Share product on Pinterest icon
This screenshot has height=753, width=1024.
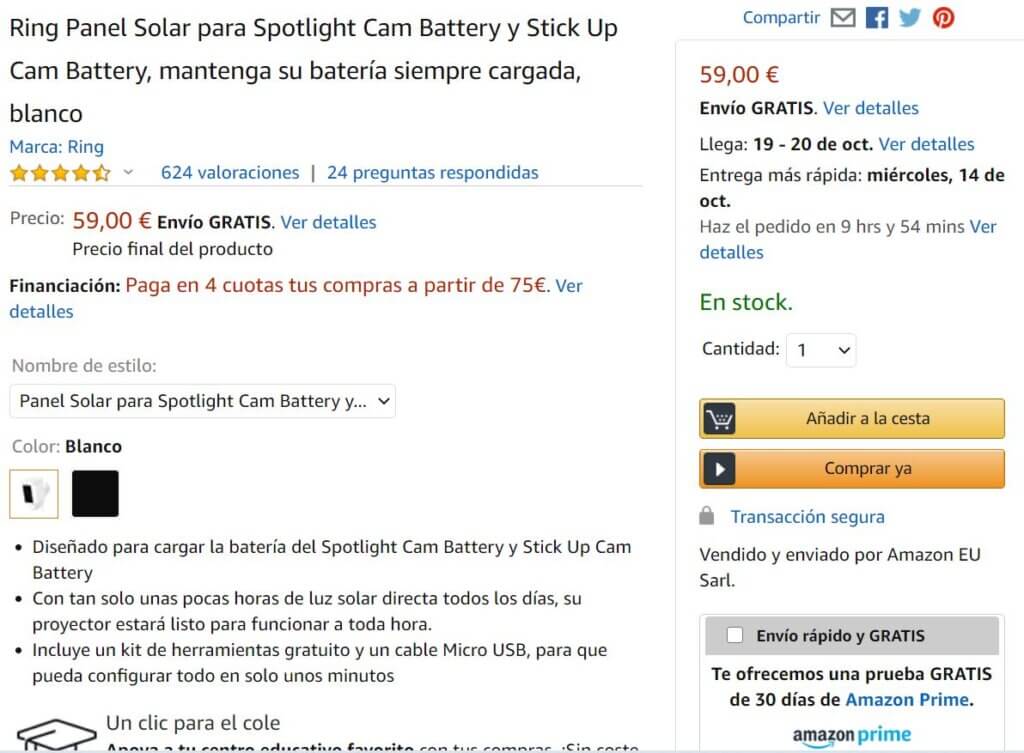[x=943, y=18]
